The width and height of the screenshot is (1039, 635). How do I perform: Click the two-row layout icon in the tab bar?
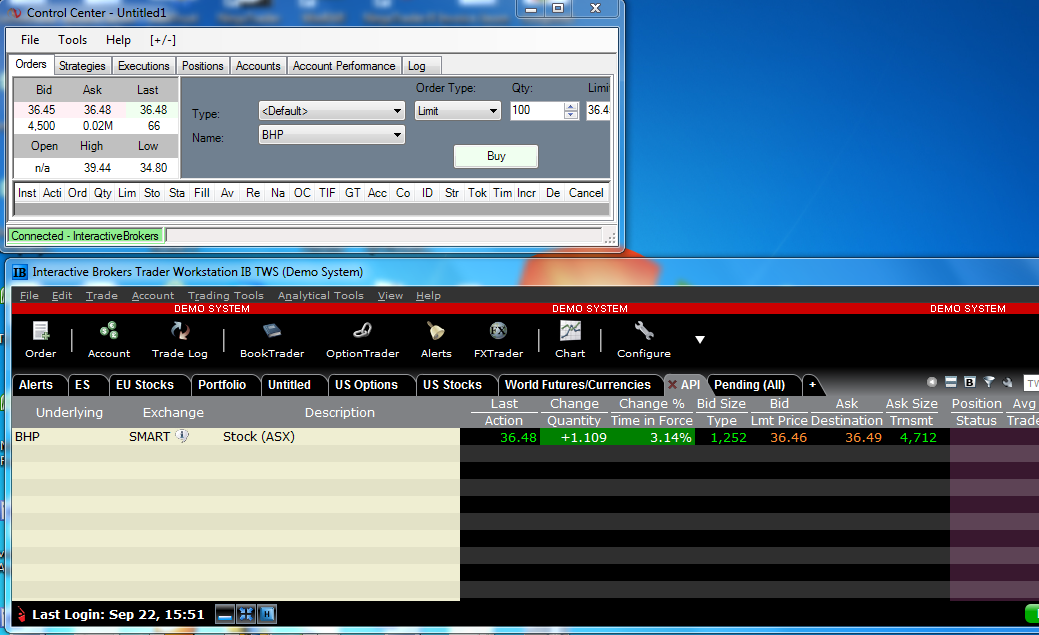(x=951, y=382)
